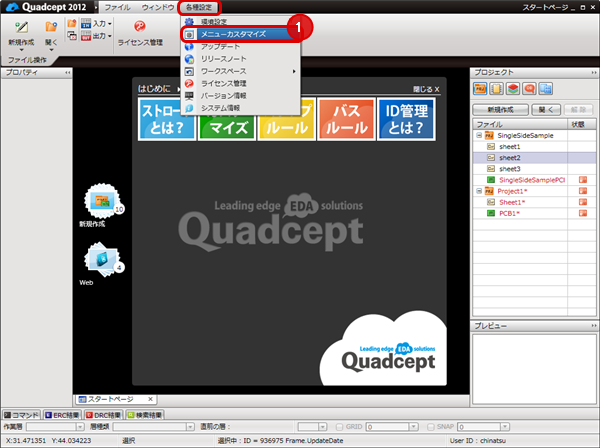Switch to the DRC結果 tab
This screenshot has height=448, width=600.
103,415
